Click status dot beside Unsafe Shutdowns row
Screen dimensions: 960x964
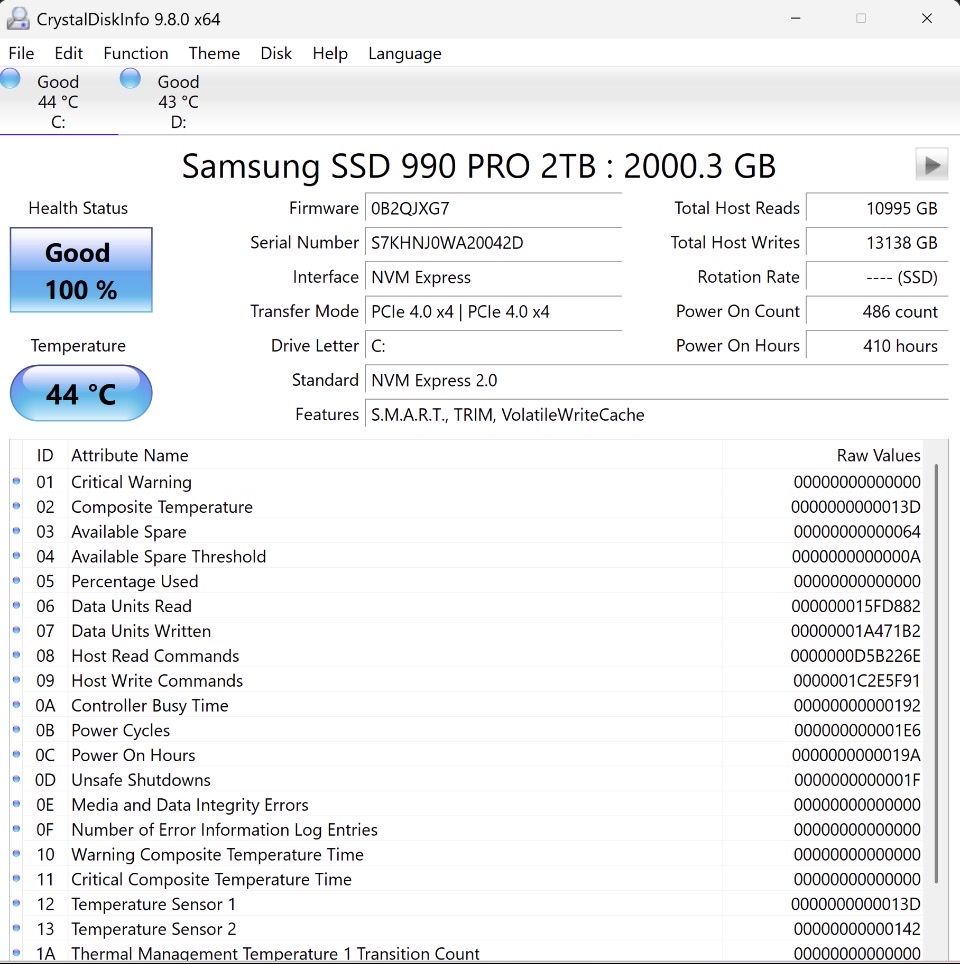(x=16, y=780)
